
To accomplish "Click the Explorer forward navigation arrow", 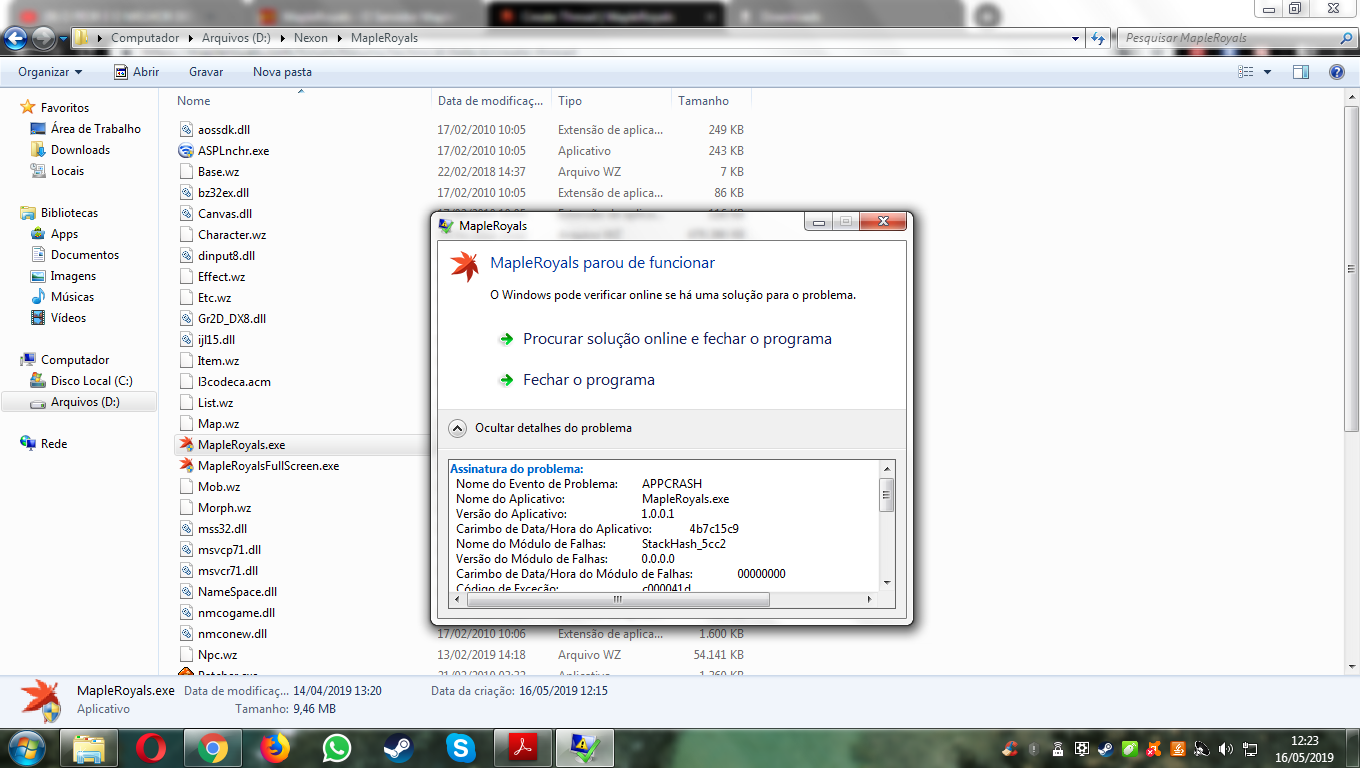I will click(x=44, y=38).
